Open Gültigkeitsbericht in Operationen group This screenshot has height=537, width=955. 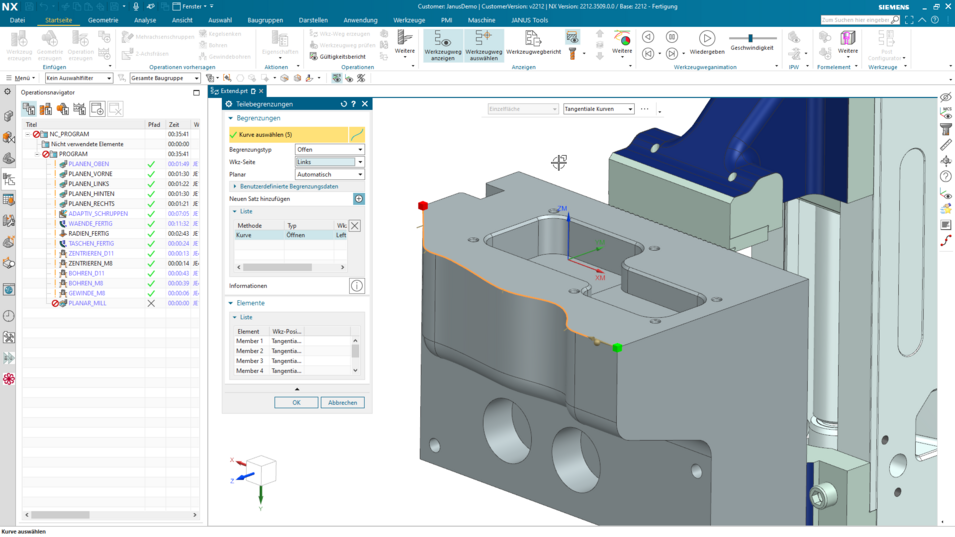tap(339, 57)
